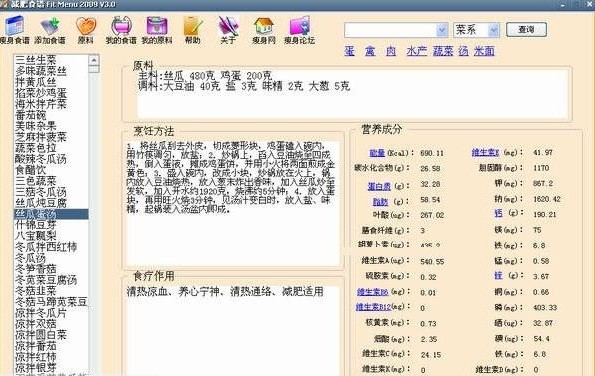Select 冬瓜拌西红柿 in the recipe list
Viewport: 595px width, 376px height.
pos(51,247)
